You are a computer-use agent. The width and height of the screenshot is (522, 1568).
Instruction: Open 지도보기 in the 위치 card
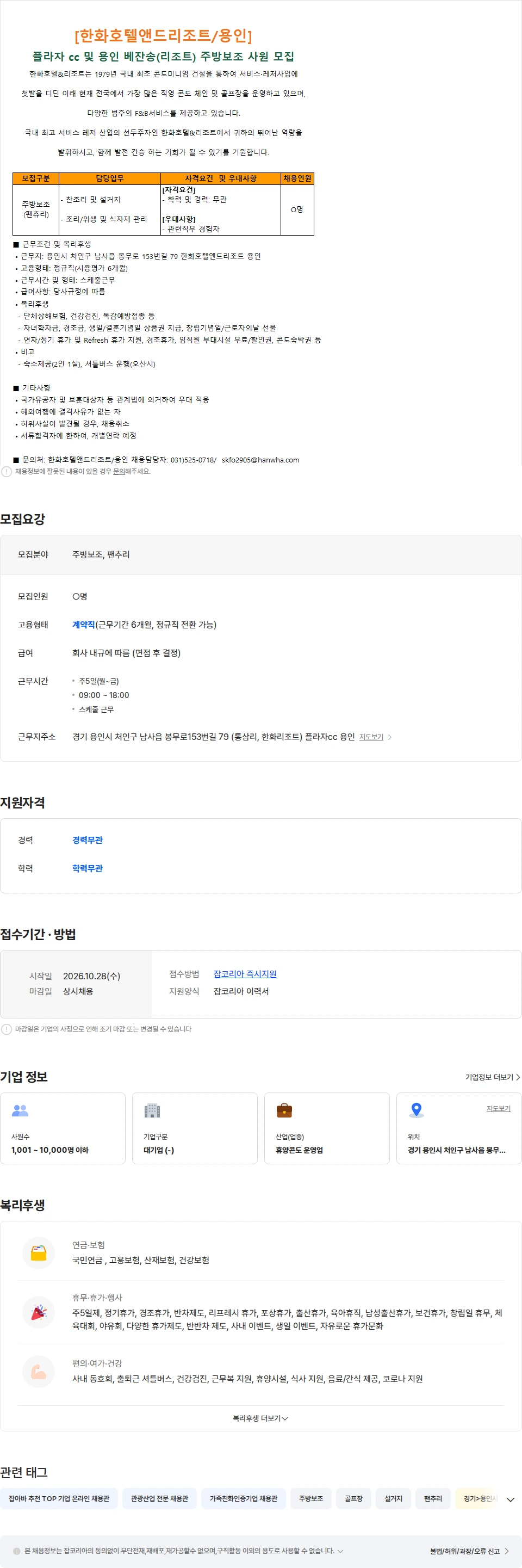click(x=498, y=1108)
